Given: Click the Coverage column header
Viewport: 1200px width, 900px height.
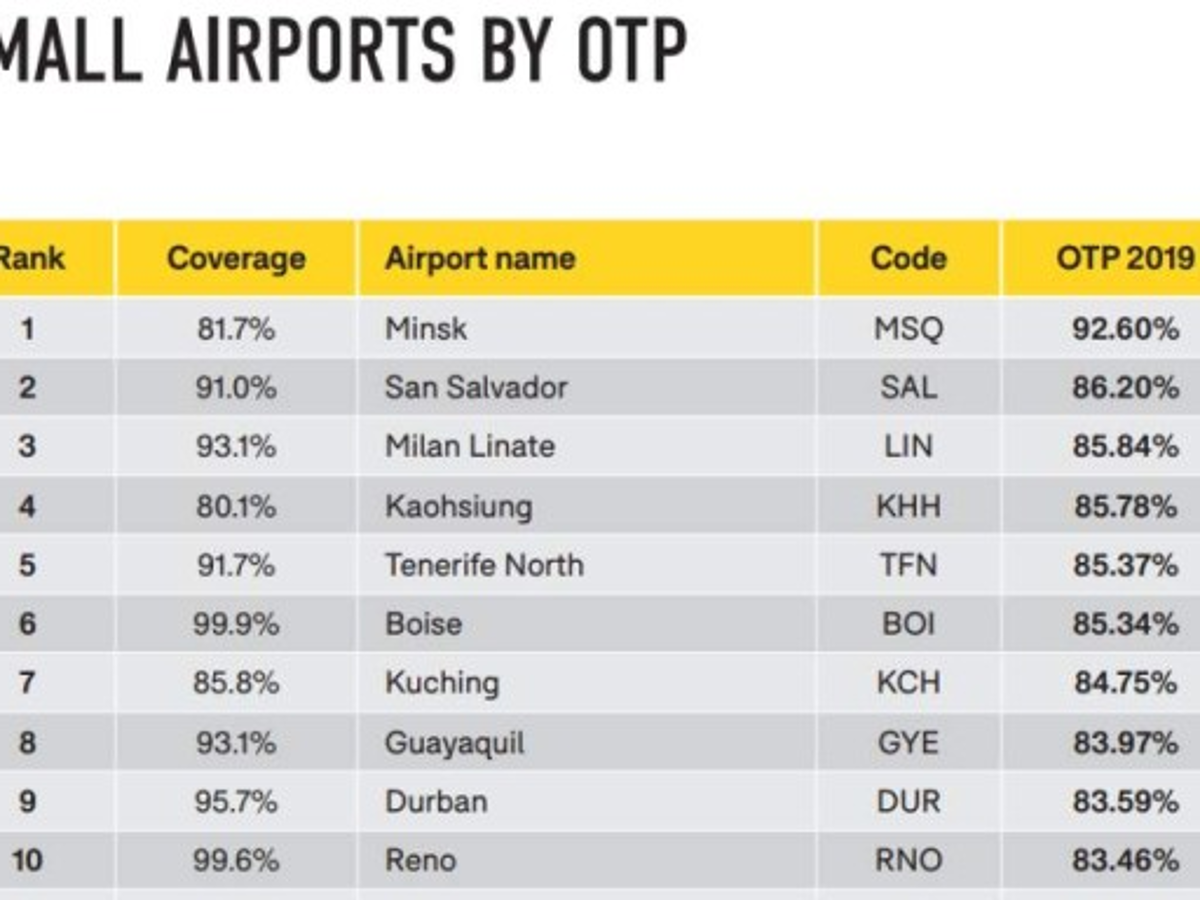Looking at the screenshot, I should coord(236,259).
